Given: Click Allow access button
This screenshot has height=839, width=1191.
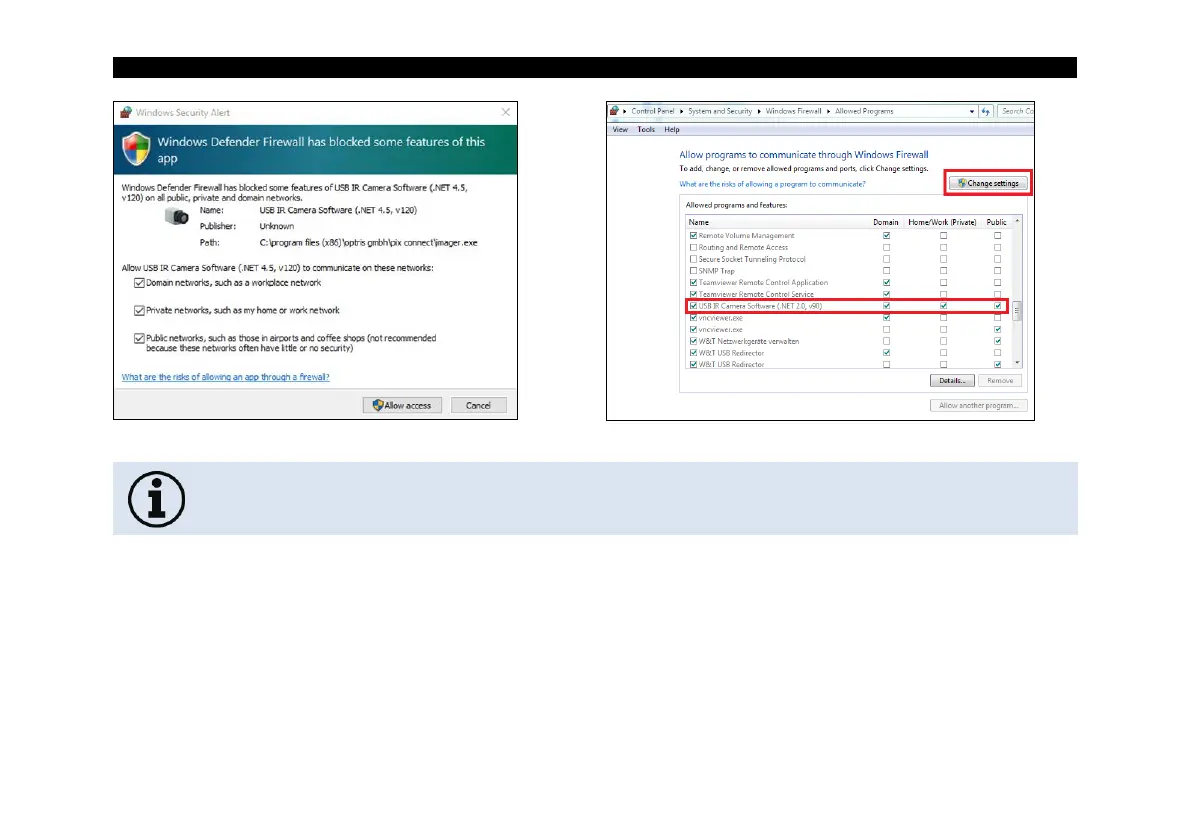Looking at the screenshot, I should 403,405.
